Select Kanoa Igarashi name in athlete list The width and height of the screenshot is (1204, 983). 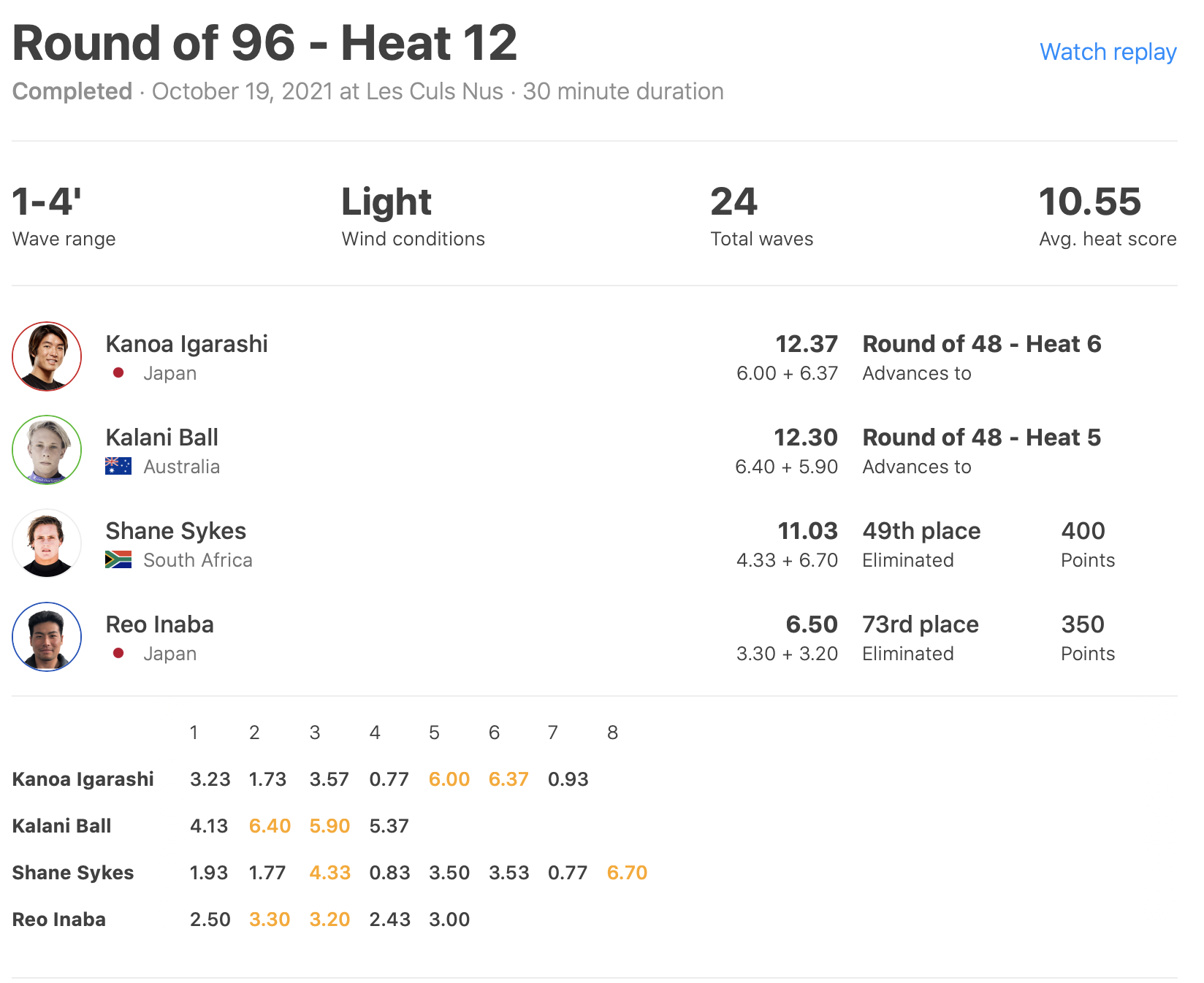point(186,344)
